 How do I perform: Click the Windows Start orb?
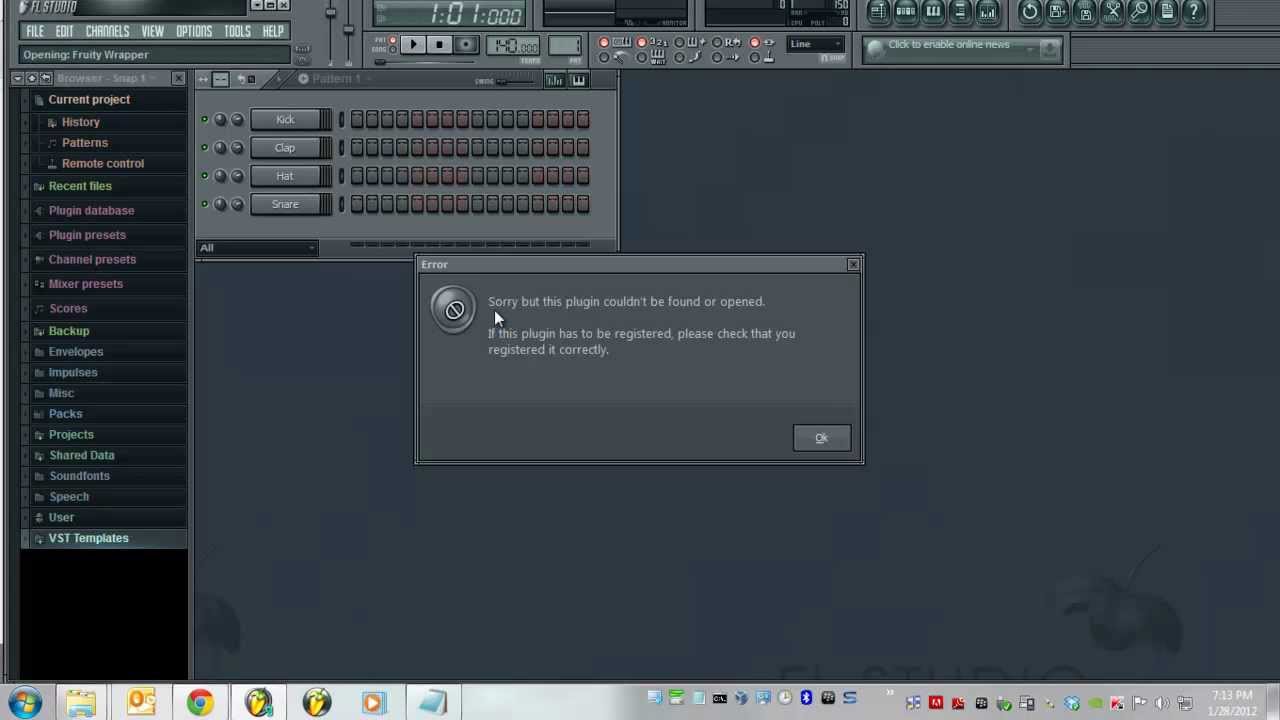pos(24,702)
